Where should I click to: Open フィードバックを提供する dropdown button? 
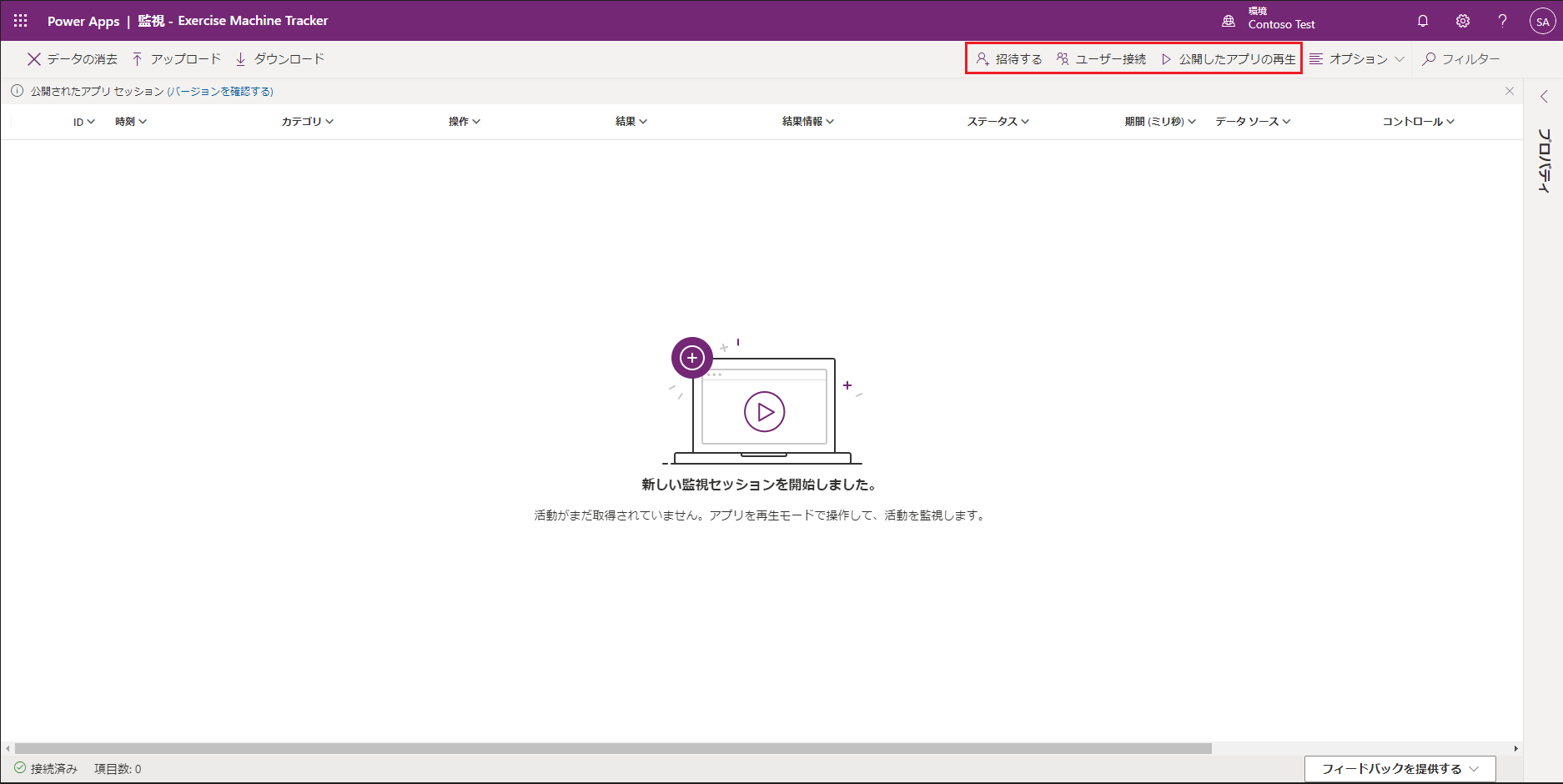[x=1400, y=769]
